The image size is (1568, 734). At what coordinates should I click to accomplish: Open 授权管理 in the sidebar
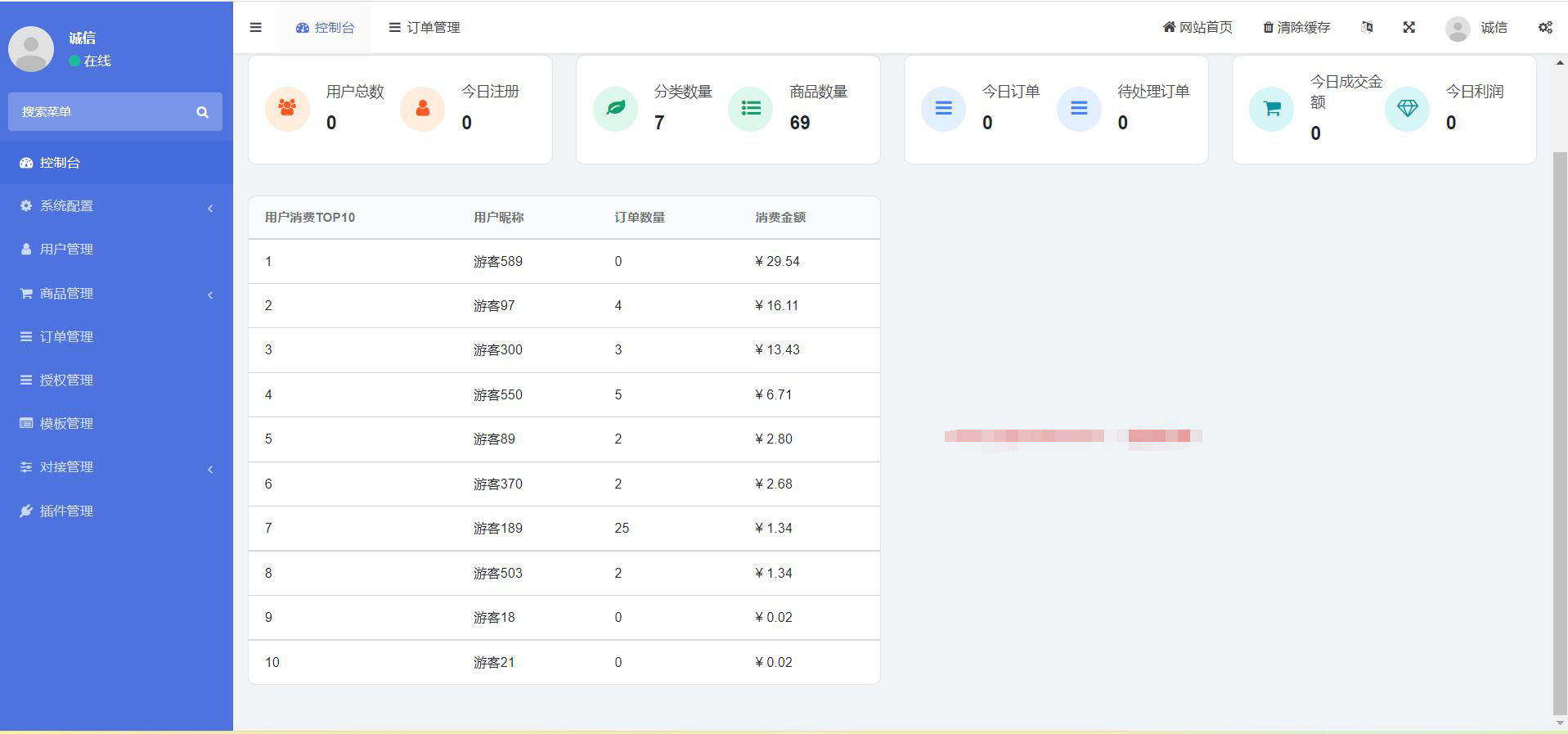[x=116, y=380]
